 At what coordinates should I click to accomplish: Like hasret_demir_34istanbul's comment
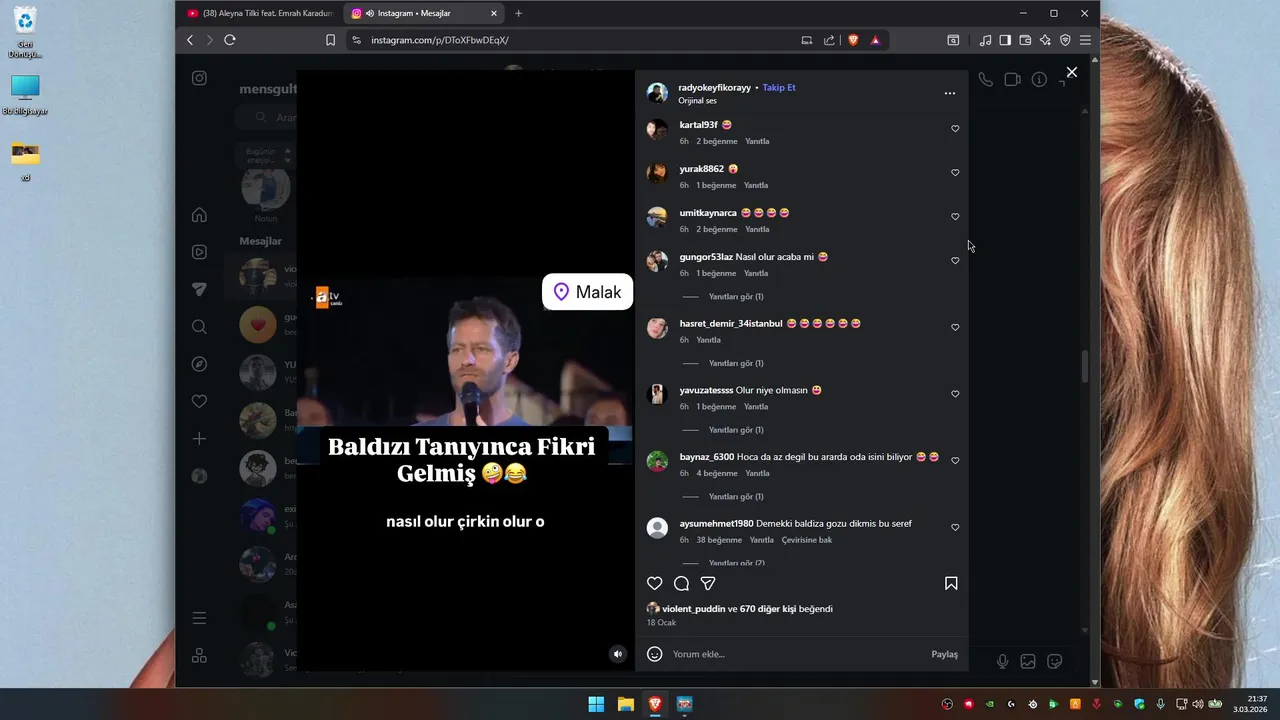[x=955, y=328]
